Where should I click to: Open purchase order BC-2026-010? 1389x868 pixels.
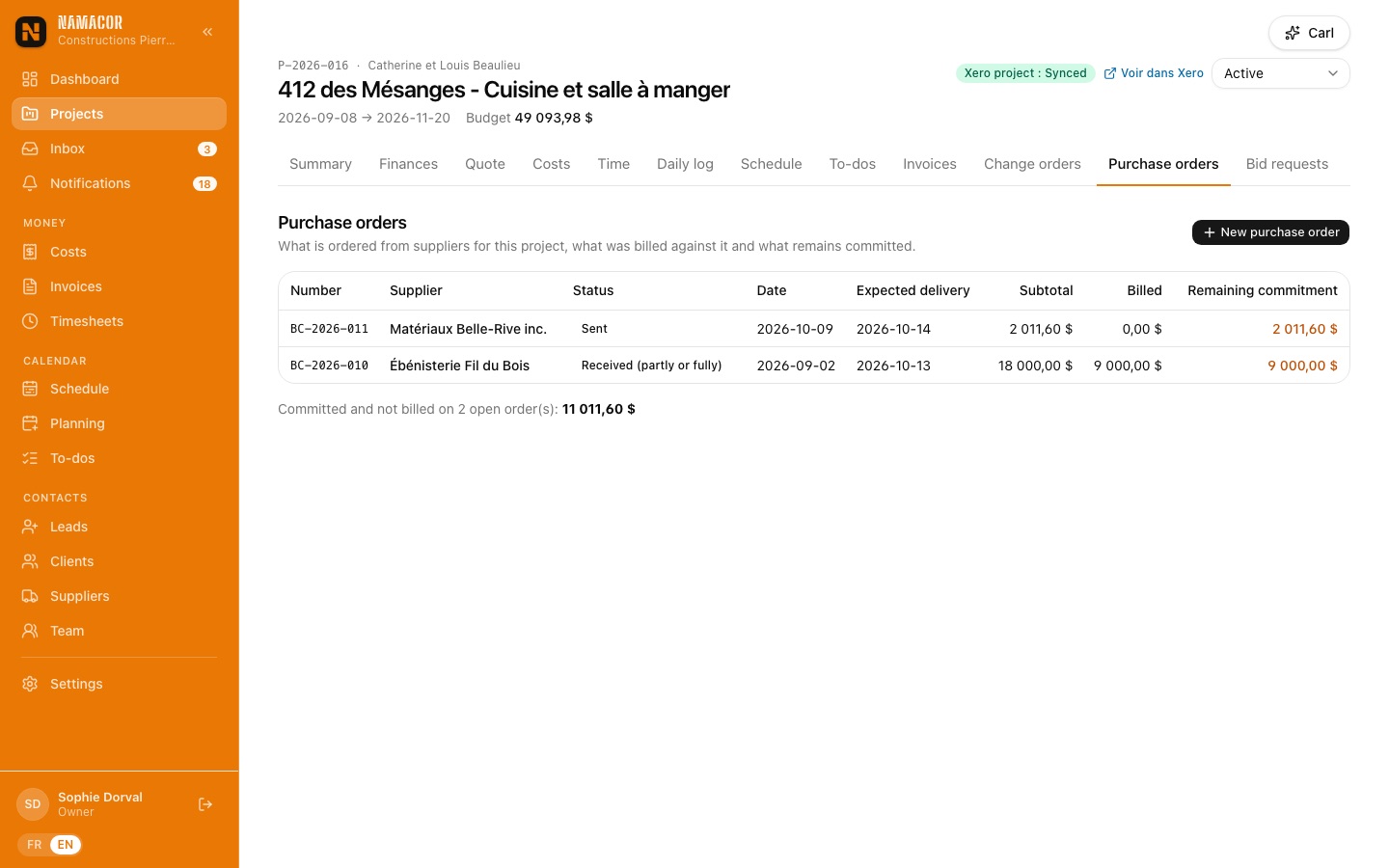pyautogui.click(x=329, y=366)
